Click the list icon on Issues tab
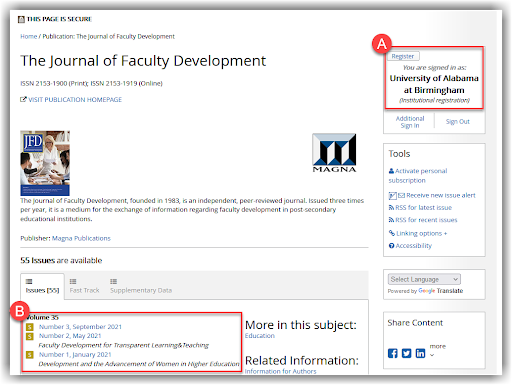Image resolution: width=512 pixels, height=385 pixels. click(x=29, y=281)
